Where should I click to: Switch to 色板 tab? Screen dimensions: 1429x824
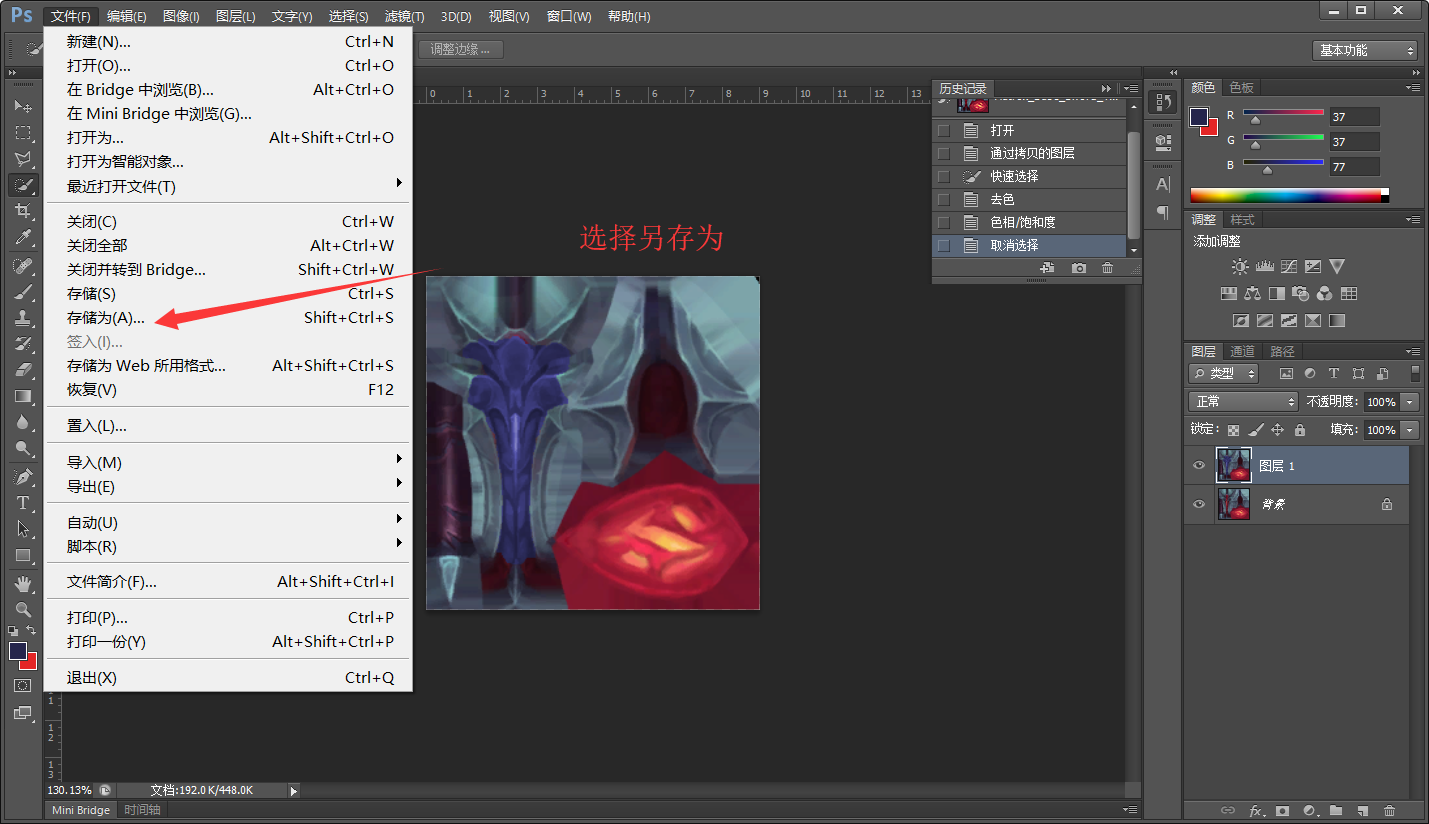click(x=1241, y=87)
